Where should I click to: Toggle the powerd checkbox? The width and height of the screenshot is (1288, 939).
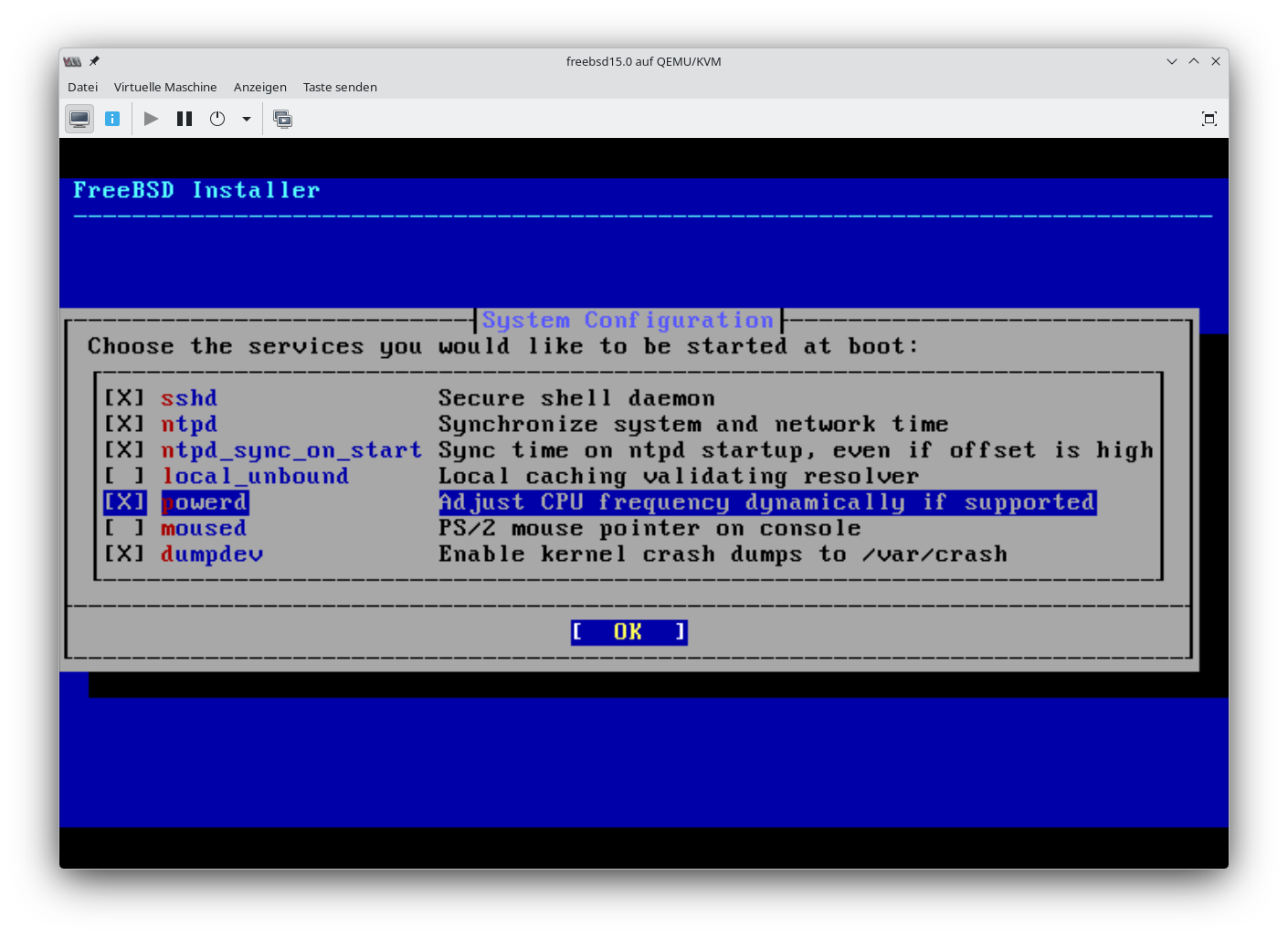pyautogui.click(x=124, y=502)
